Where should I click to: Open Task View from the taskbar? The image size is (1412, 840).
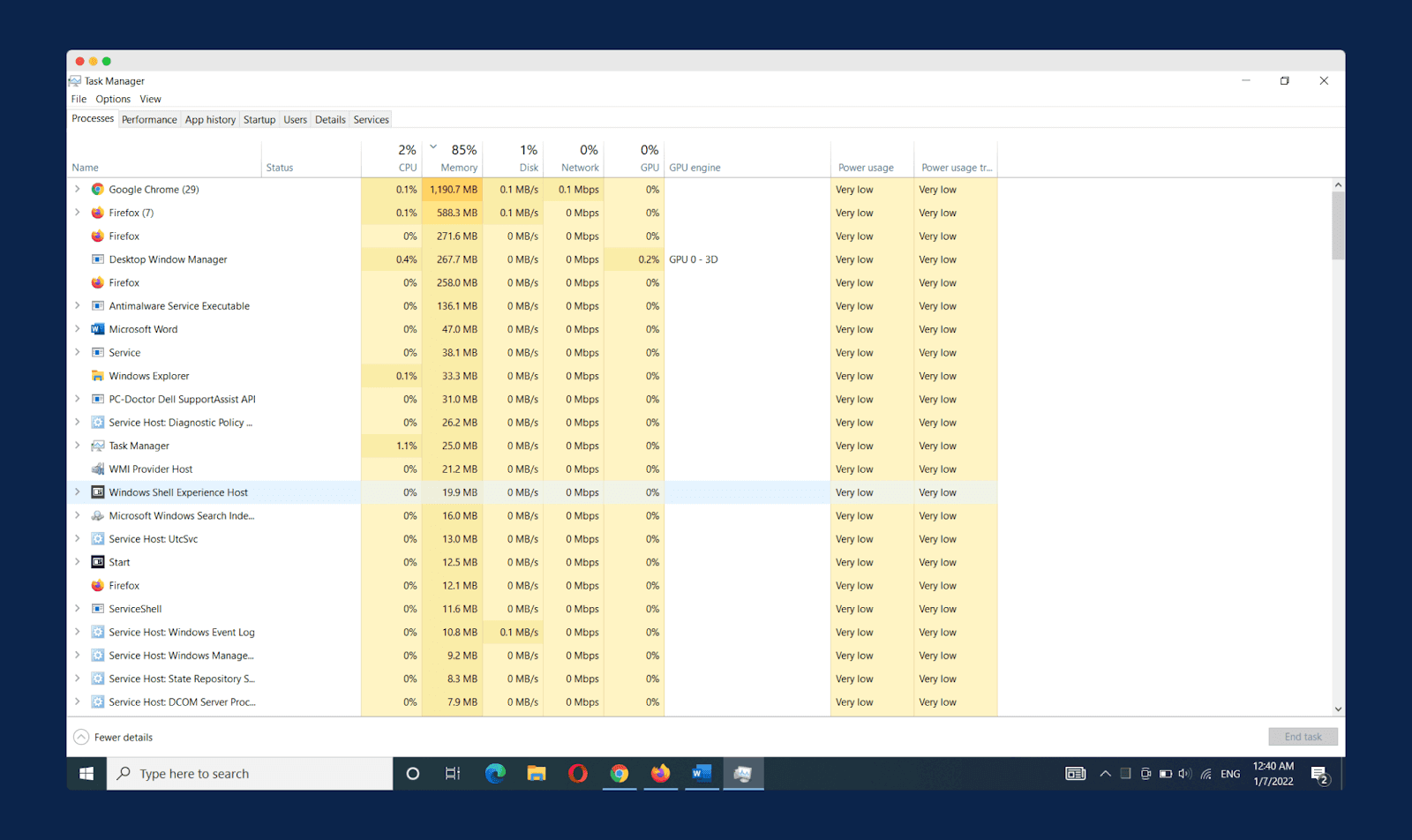(453, 774)
